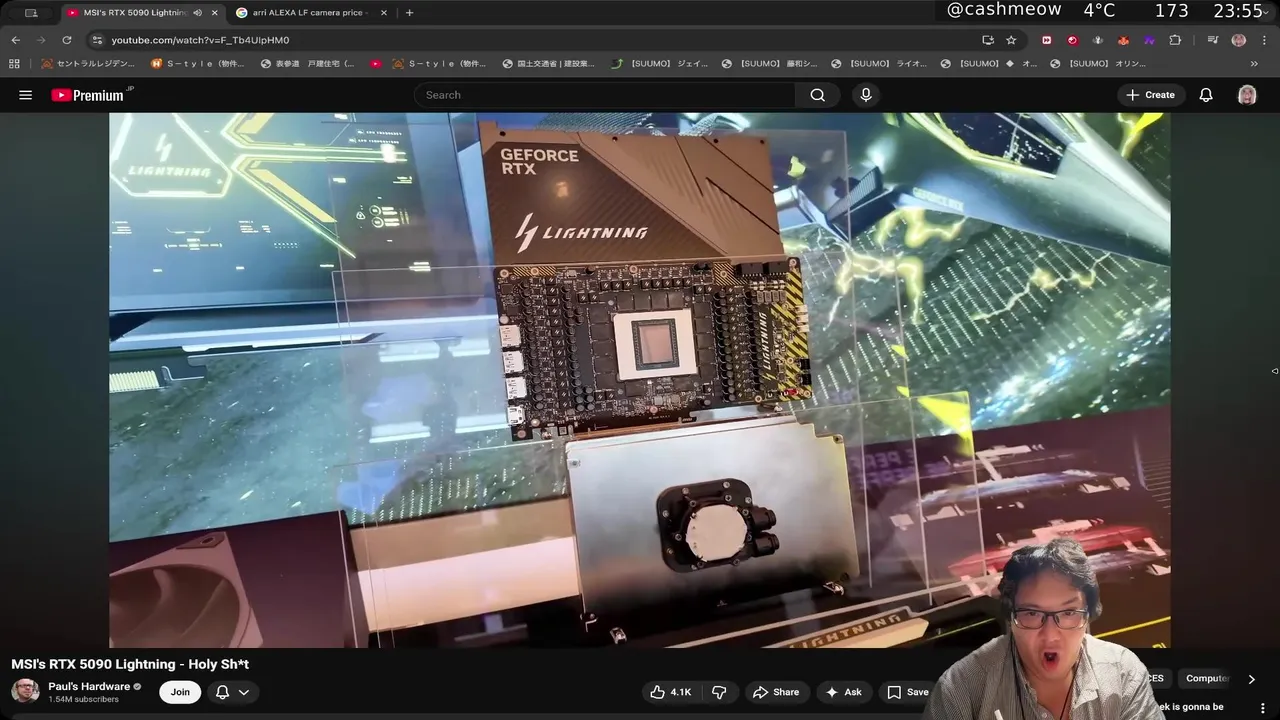Open SUUMO ジェイ bookmark
The image size is (1280, 720).
tap(660, 64)
